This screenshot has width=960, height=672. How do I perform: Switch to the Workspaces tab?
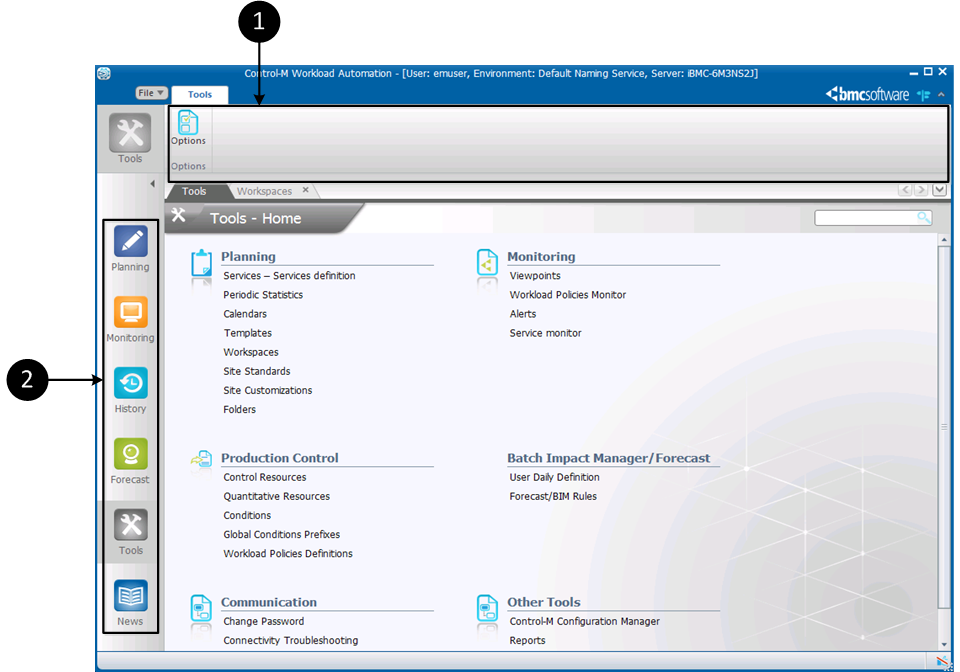264,191
